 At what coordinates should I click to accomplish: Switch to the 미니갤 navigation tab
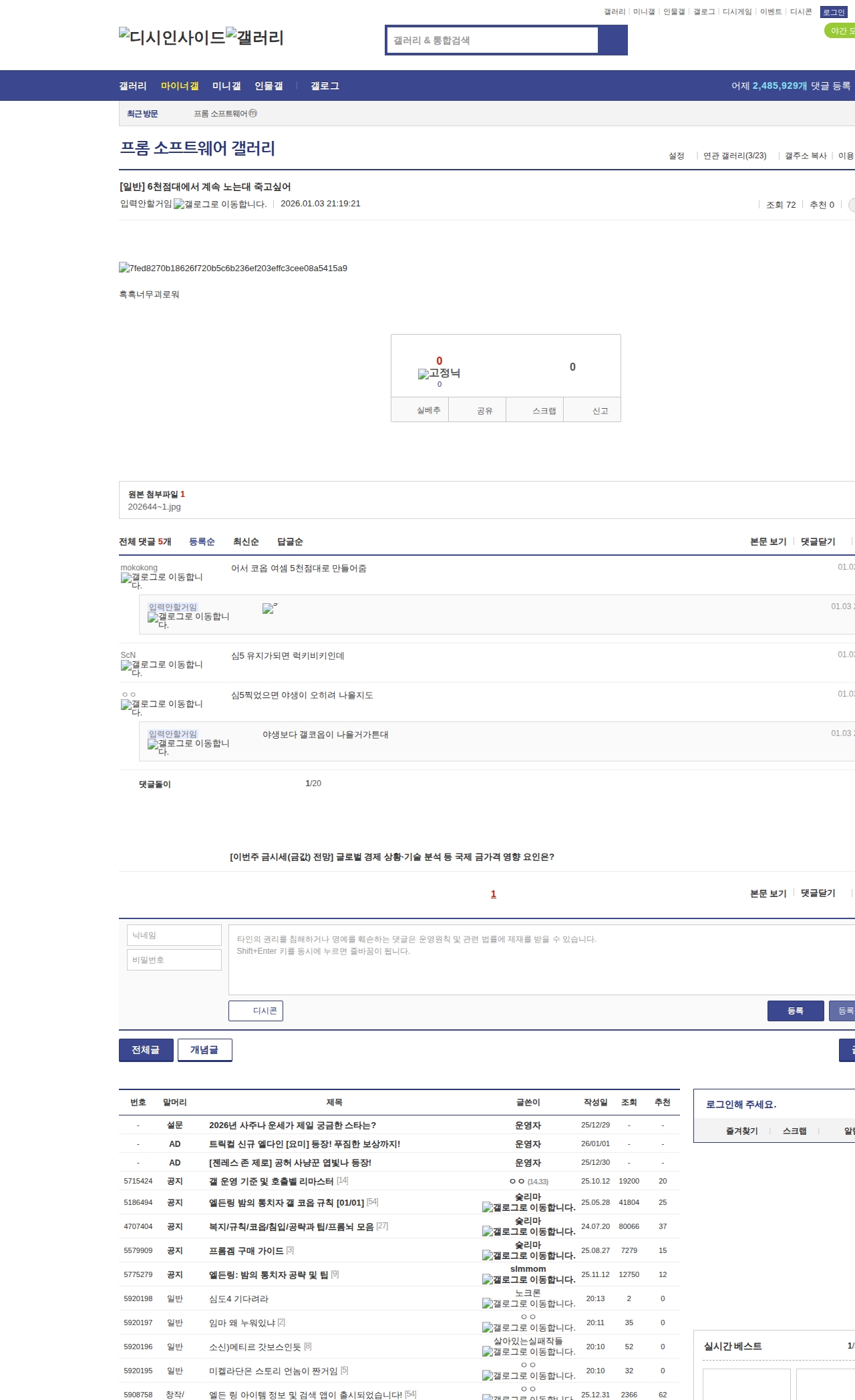click(x=226, y=86)
